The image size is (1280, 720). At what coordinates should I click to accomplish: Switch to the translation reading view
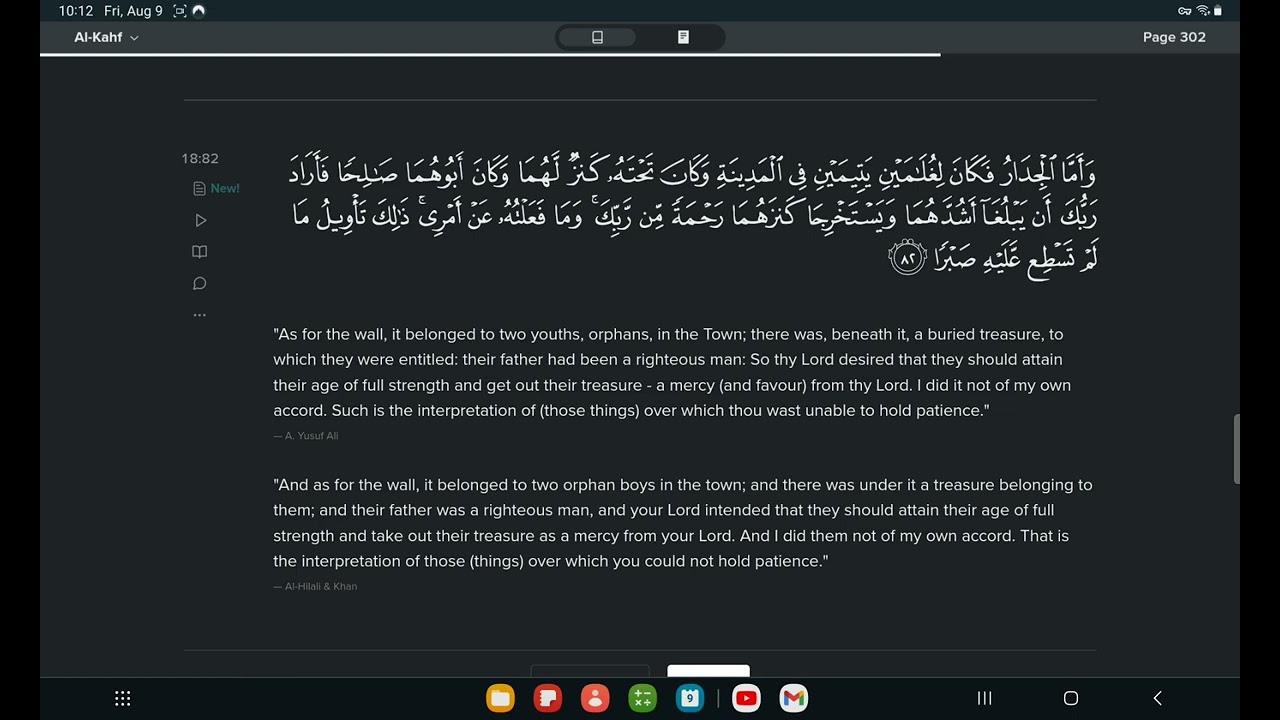(x=597, y=37)
